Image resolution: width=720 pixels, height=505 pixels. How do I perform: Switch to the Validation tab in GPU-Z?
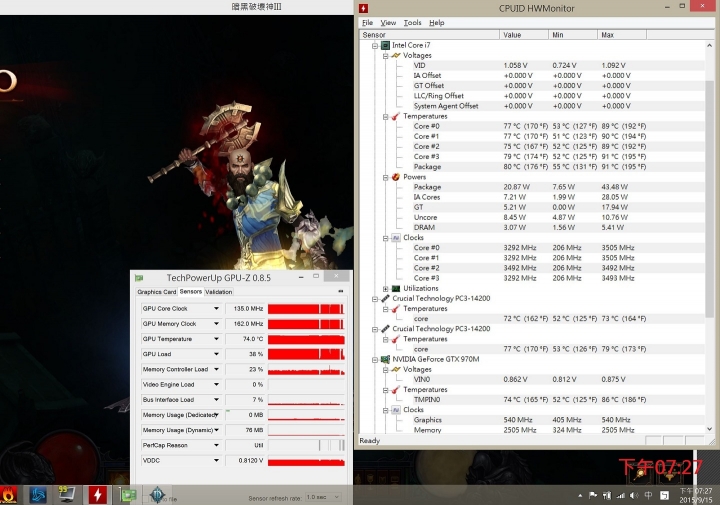(219, 292)
